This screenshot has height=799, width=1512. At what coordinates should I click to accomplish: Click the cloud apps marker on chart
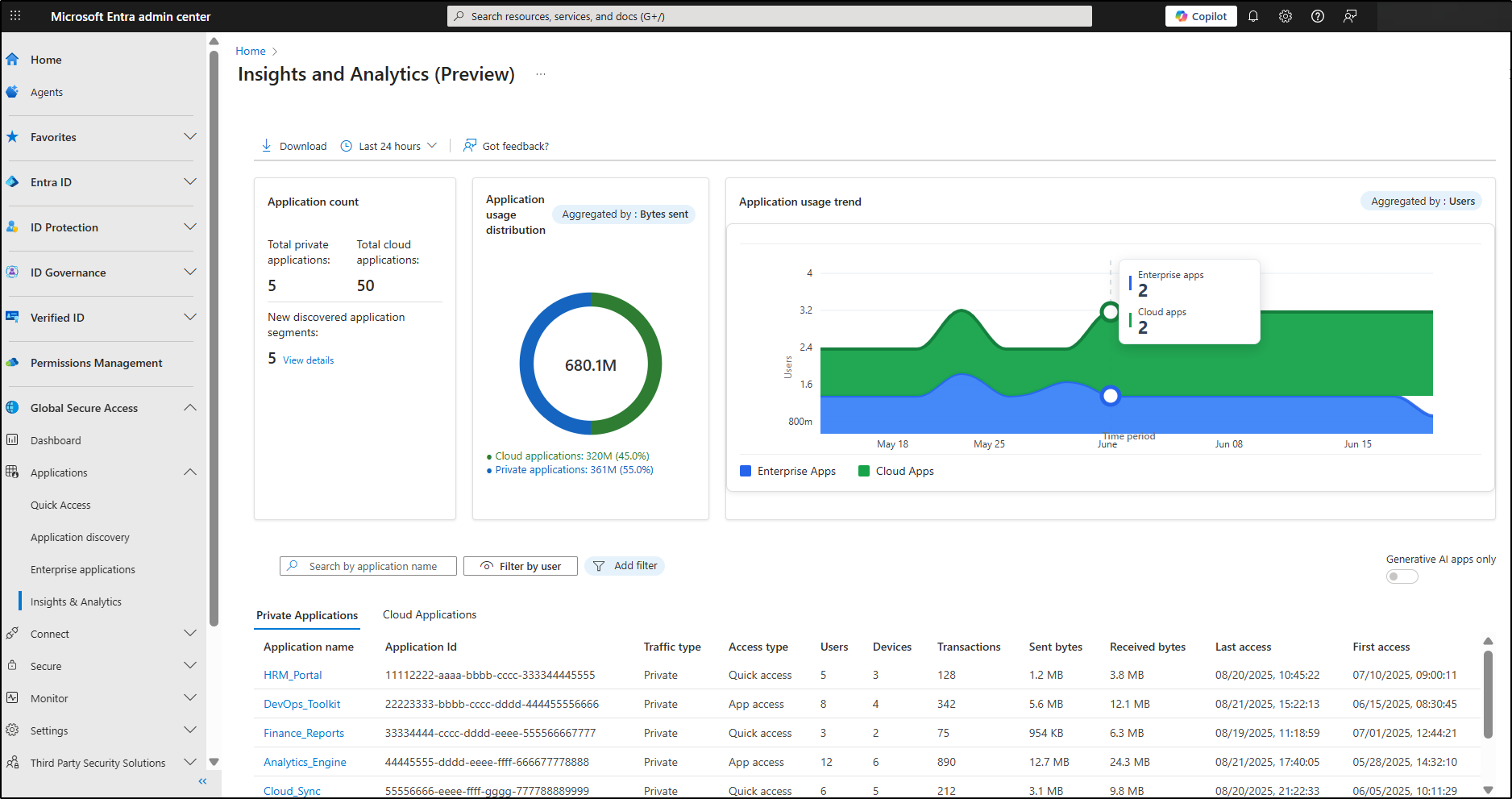click(x=1111, y=311)
